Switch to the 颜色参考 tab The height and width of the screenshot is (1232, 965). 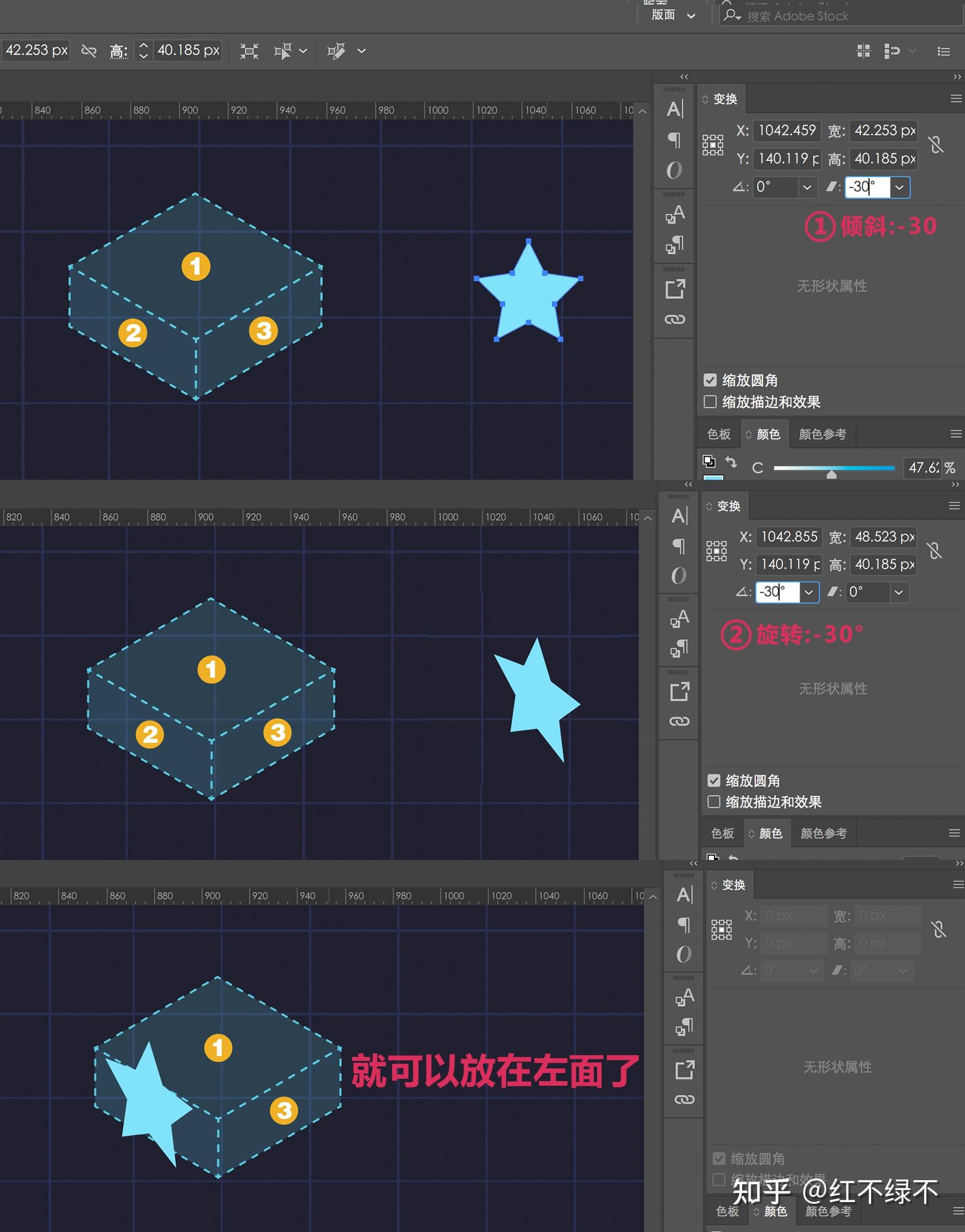point(822,434)
